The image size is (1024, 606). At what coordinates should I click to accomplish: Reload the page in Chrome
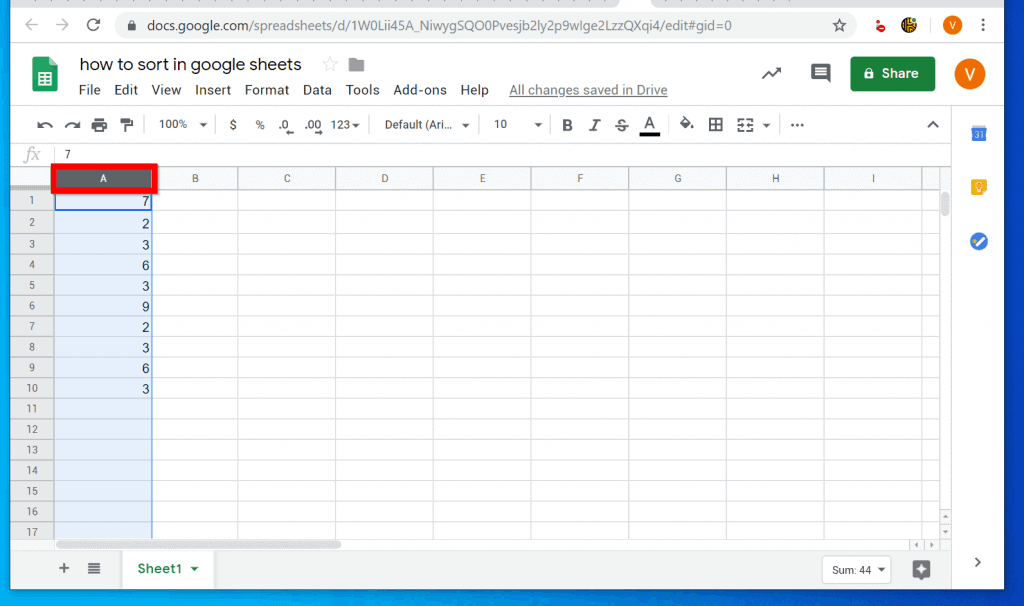pyautogui.click(x=93, y=25)
